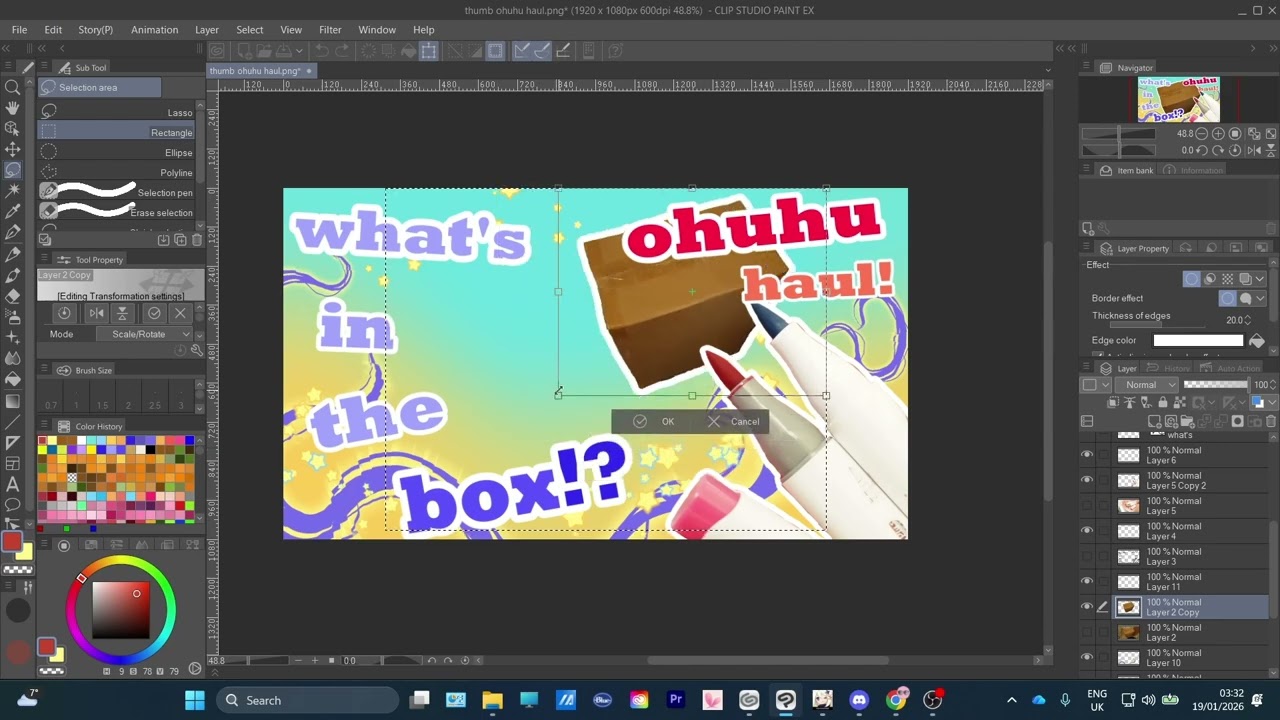Click the white Edge color swatch
The width and height of the screenshot is (1280, 720).
pyautogui.click(x=1198, y=341)
